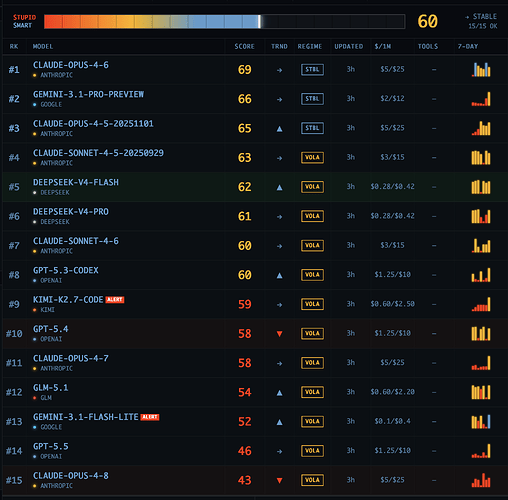This screenshot has width=508, height=500.
Task: Click the Stupid-Smart gradient meter bar
Action: 224,22
